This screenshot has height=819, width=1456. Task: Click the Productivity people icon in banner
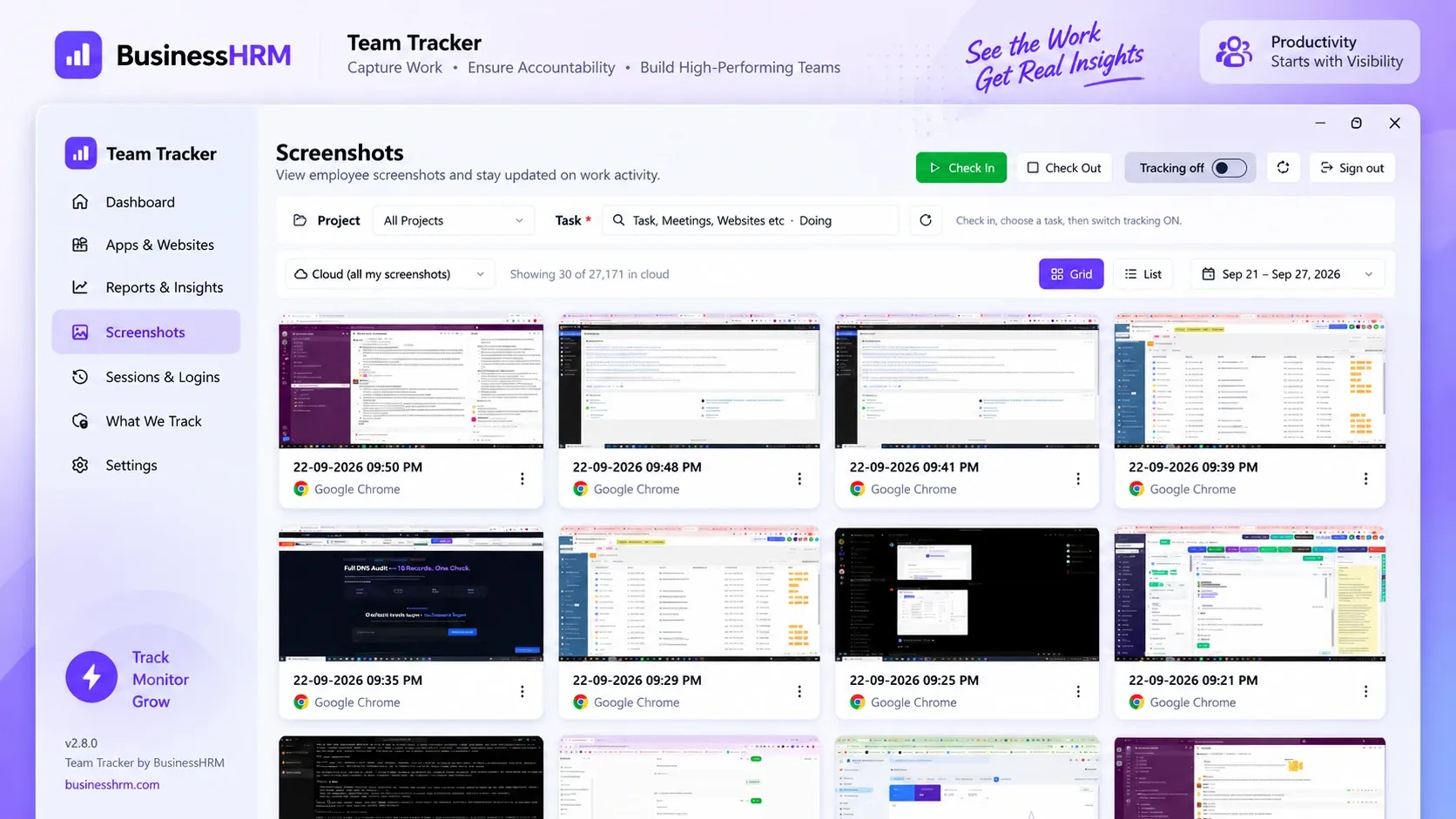[x=1234, y=52]
